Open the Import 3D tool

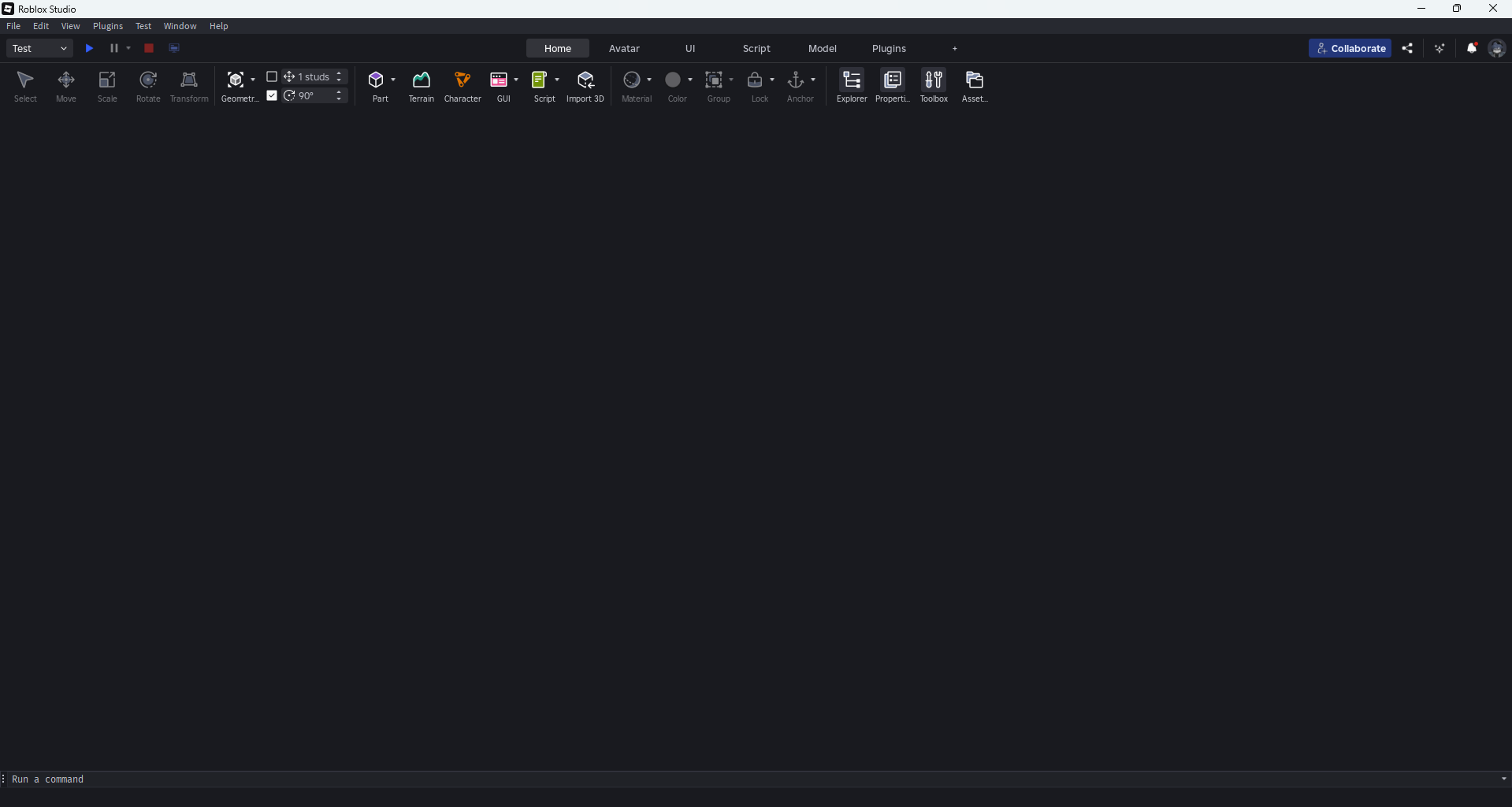click(585, 86)
